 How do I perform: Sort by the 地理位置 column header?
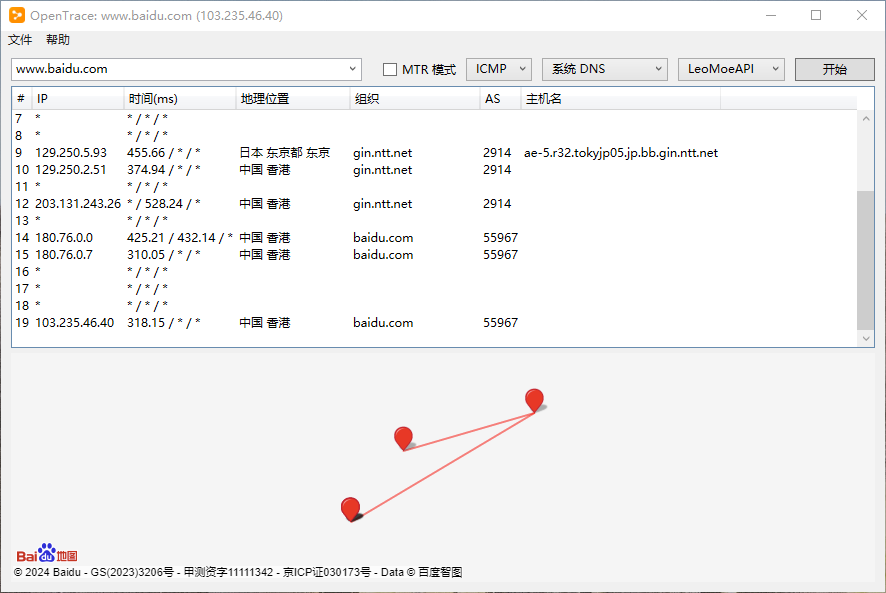point(293,99)
